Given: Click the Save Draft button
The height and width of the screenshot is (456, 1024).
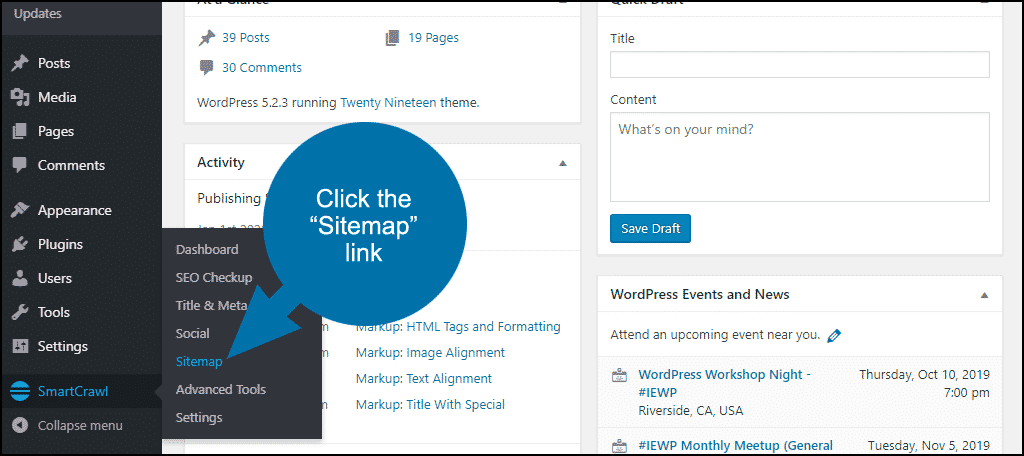Looking at the screenshot, I should (650, 229).
